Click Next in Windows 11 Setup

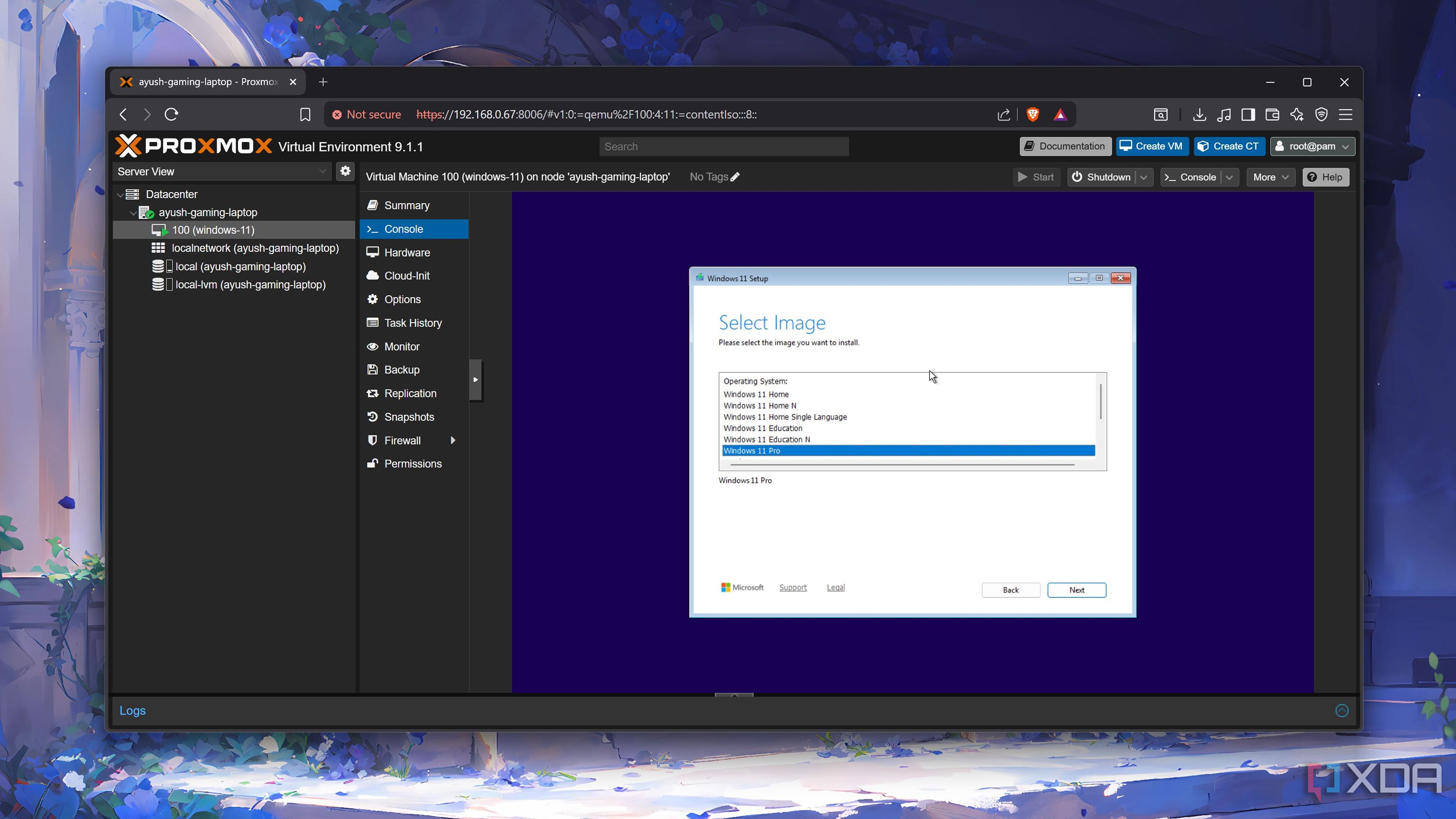[1077, 590]
